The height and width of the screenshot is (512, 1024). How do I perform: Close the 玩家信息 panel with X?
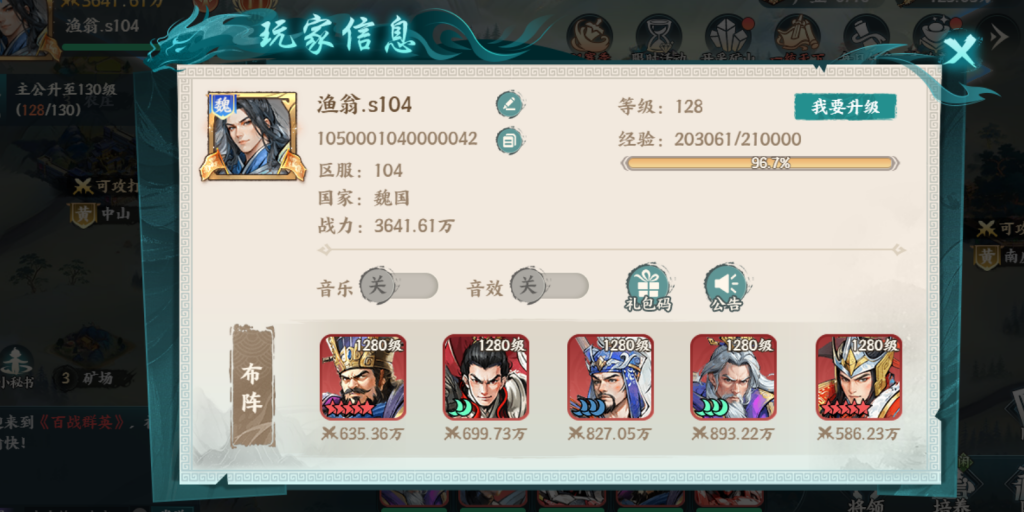961,51
